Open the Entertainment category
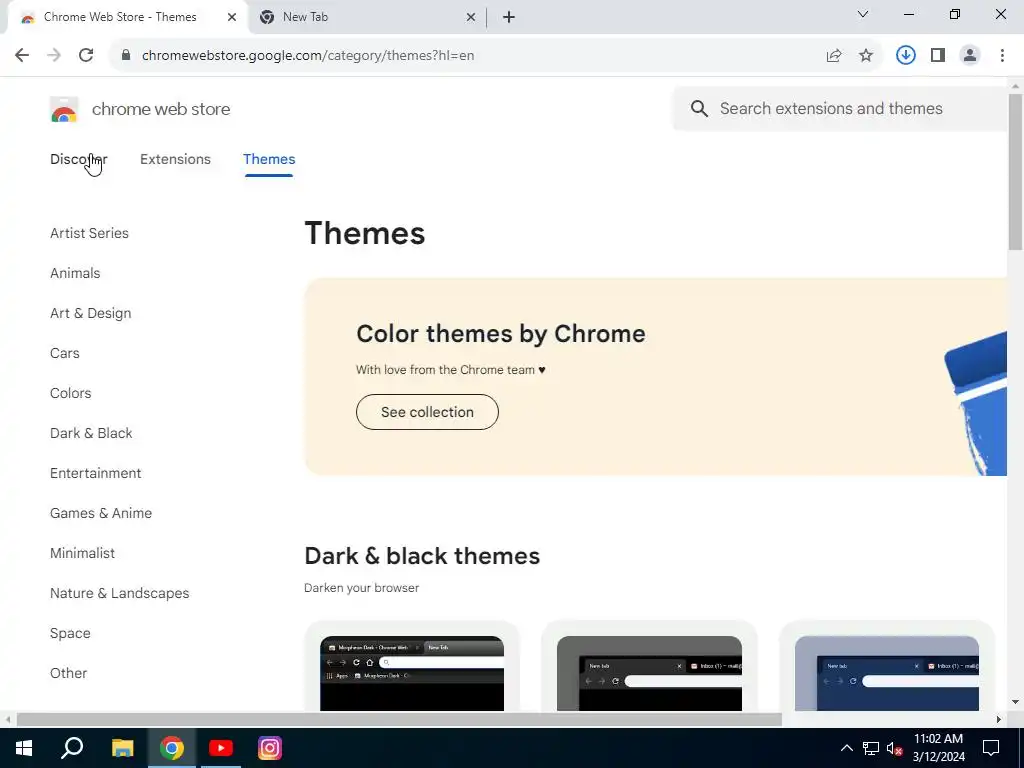This screenshot has height=768, width=1024. pyautogui.click(x=95, y=473)
